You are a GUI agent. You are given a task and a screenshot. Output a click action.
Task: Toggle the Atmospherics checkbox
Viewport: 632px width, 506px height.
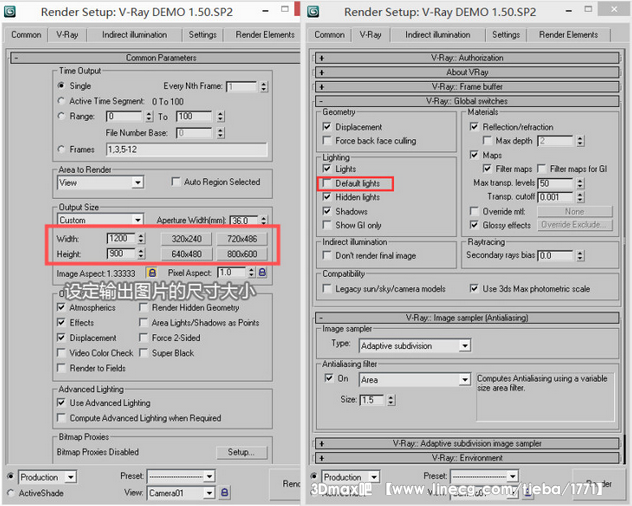pyautogui.click(x=61, y=307)
